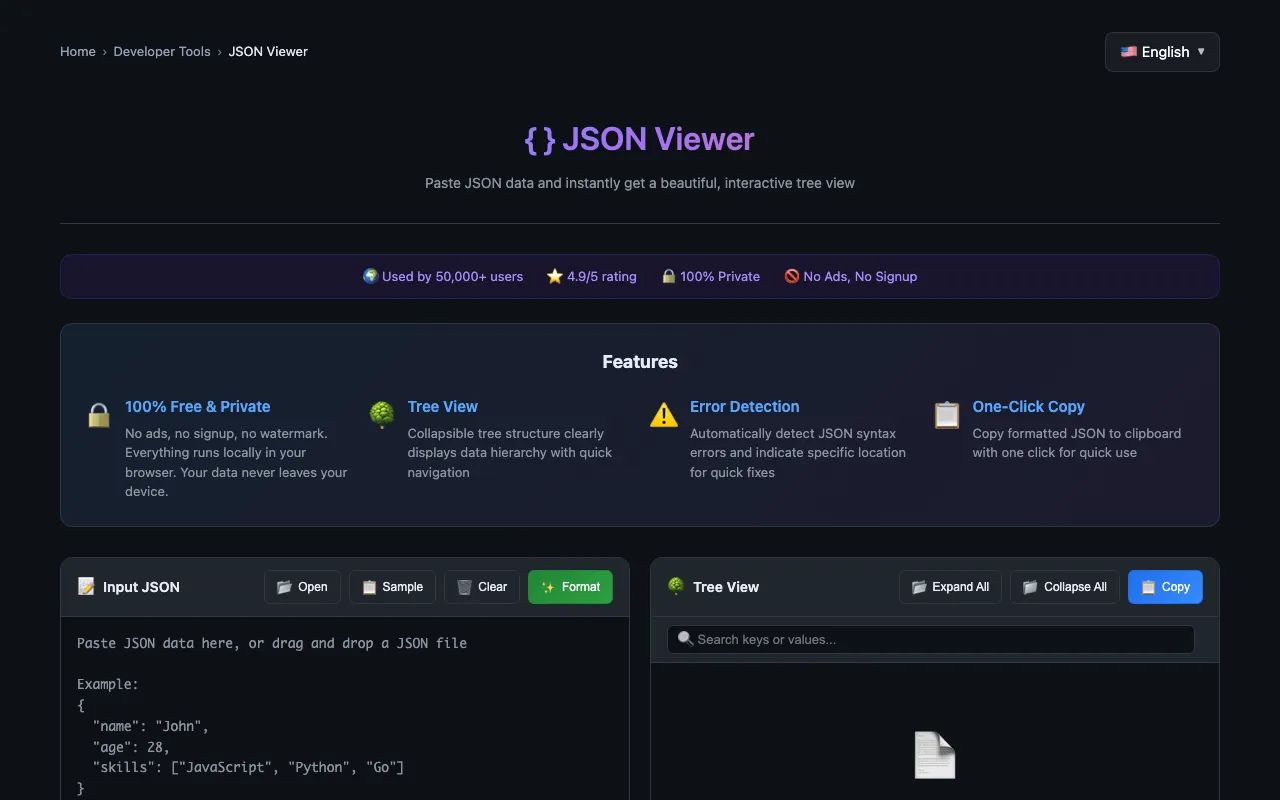Click the Used by 50,000+ users text

[x=452, y=276]
